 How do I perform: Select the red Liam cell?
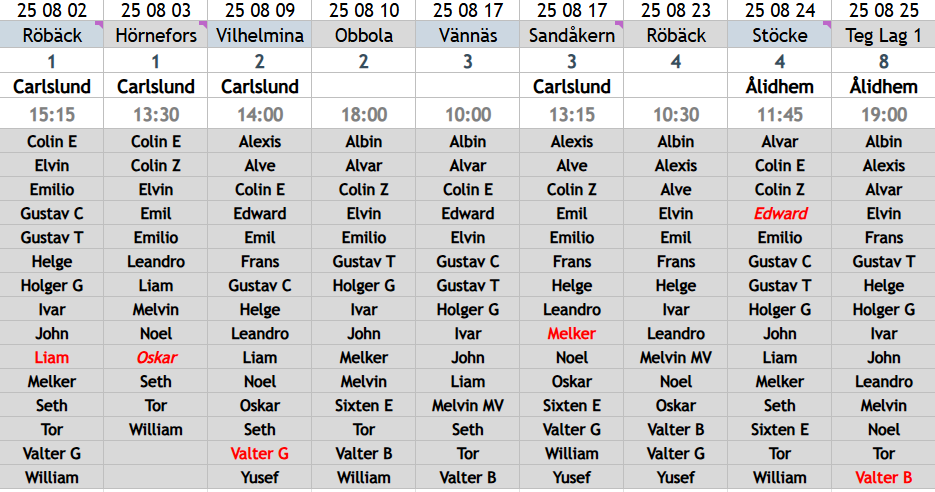tap(52, 357)
